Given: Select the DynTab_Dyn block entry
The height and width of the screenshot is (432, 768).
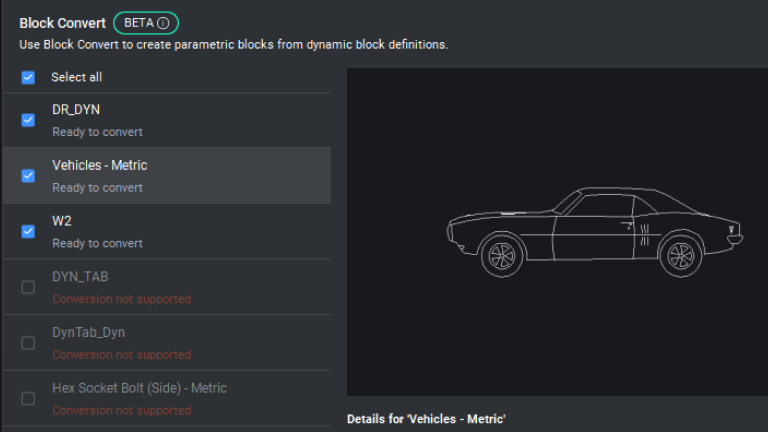Looking at the screenshot, I should tap(167, 343).
